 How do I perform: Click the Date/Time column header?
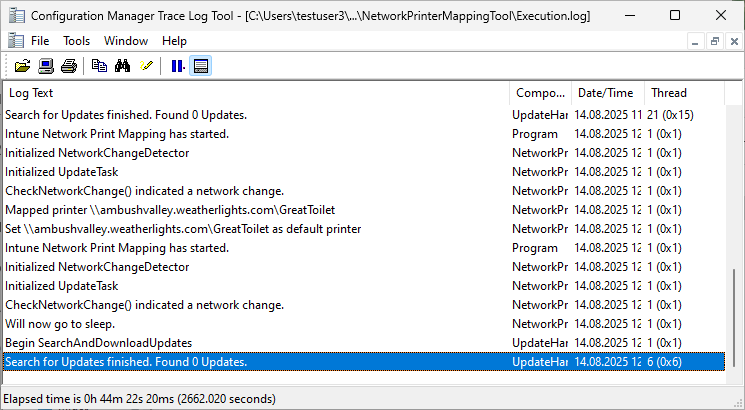[605, 93]
